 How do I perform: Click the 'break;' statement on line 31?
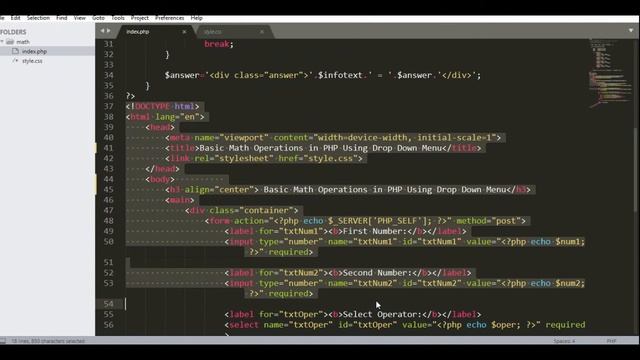click(x=219, y=44)
